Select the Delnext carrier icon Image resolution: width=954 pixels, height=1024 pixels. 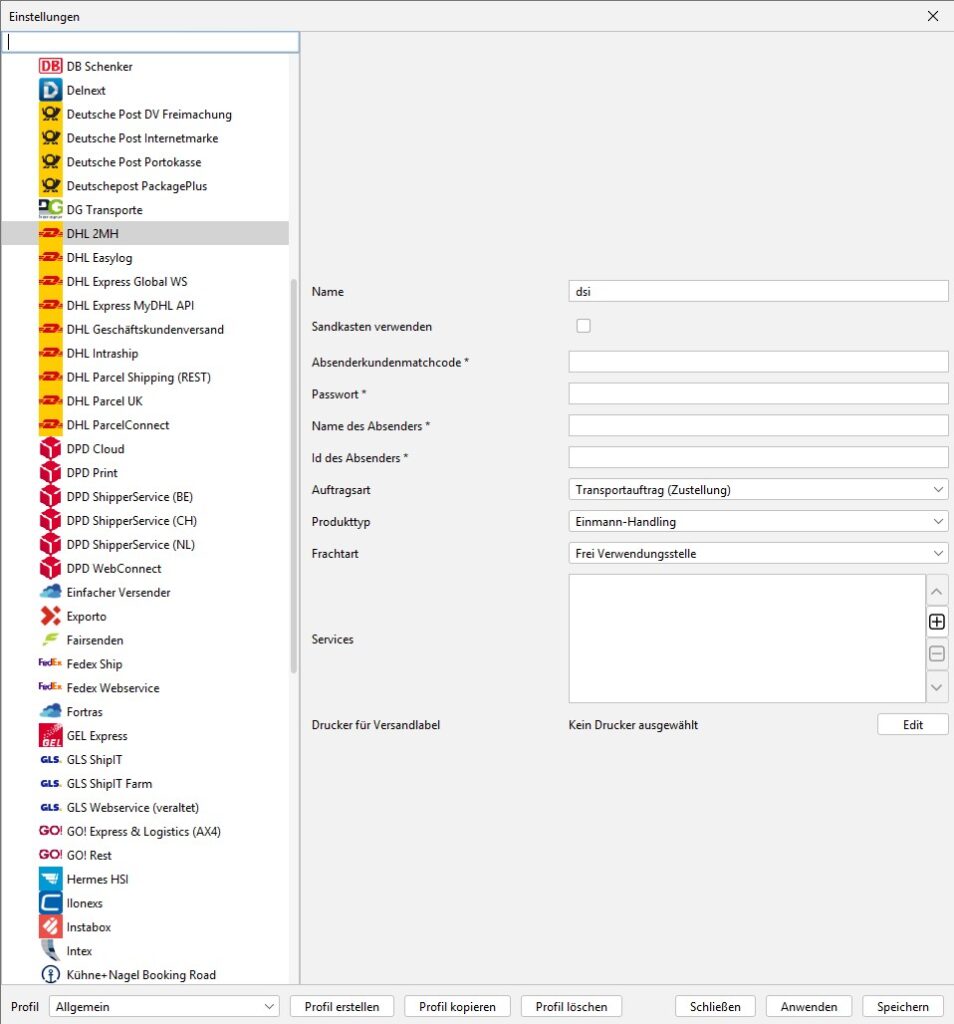coord(50,90)
